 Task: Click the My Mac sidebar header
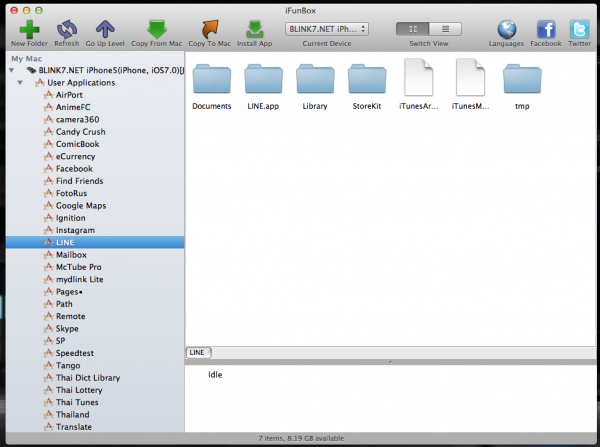tap(26, 59)
